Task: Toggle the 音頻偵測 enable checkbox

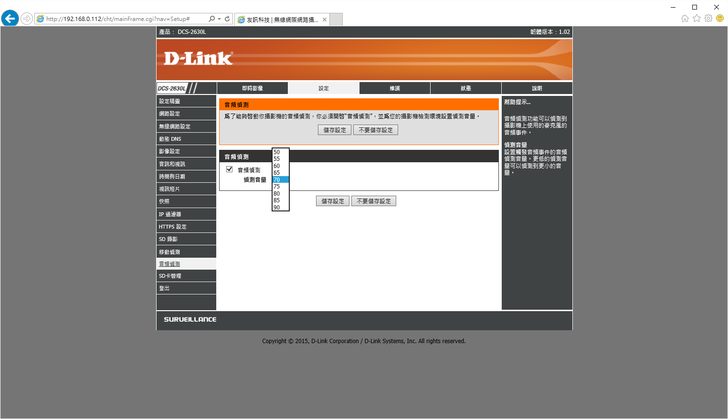Action: 229,169
